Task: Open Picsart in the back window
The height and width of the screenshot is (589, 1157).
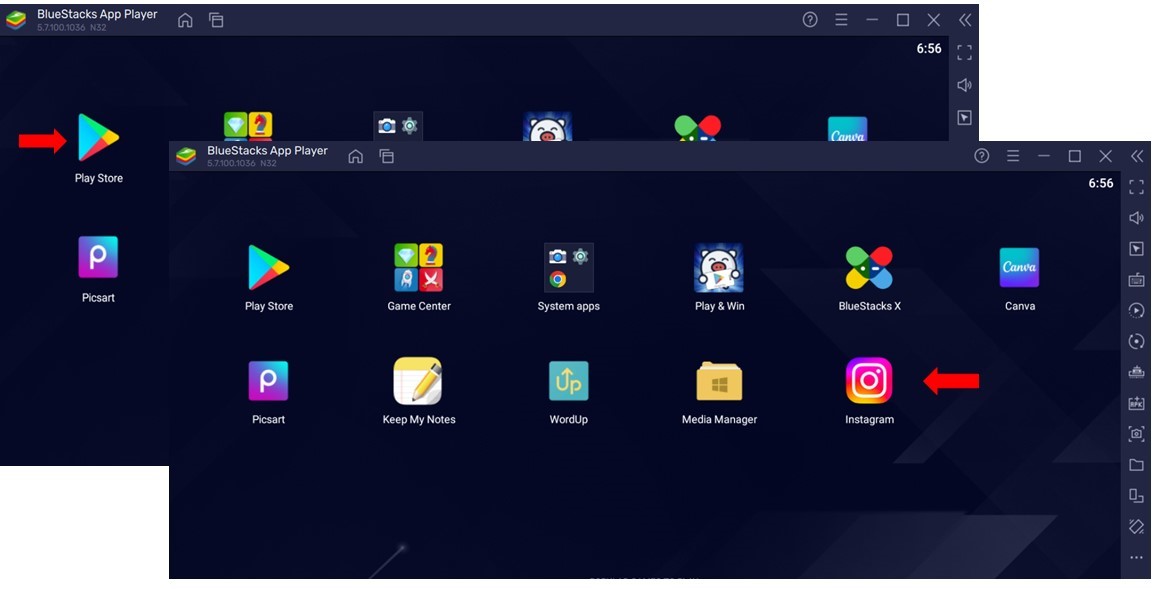Action: coord(98,257)
